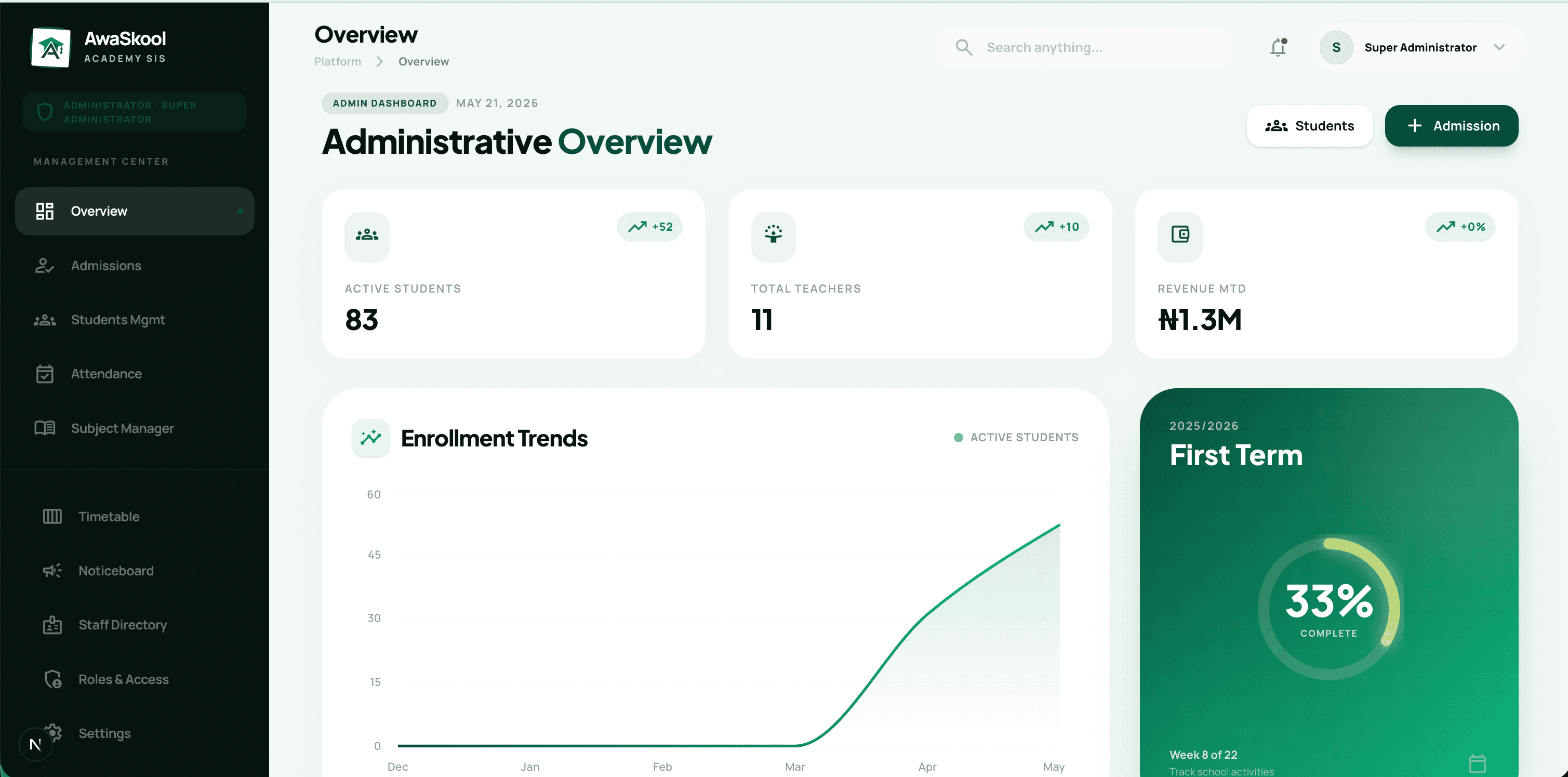The image size is (1568, 777).
Task: Click the MANAGEMENT CENTER section label
Action: point(101,161)
